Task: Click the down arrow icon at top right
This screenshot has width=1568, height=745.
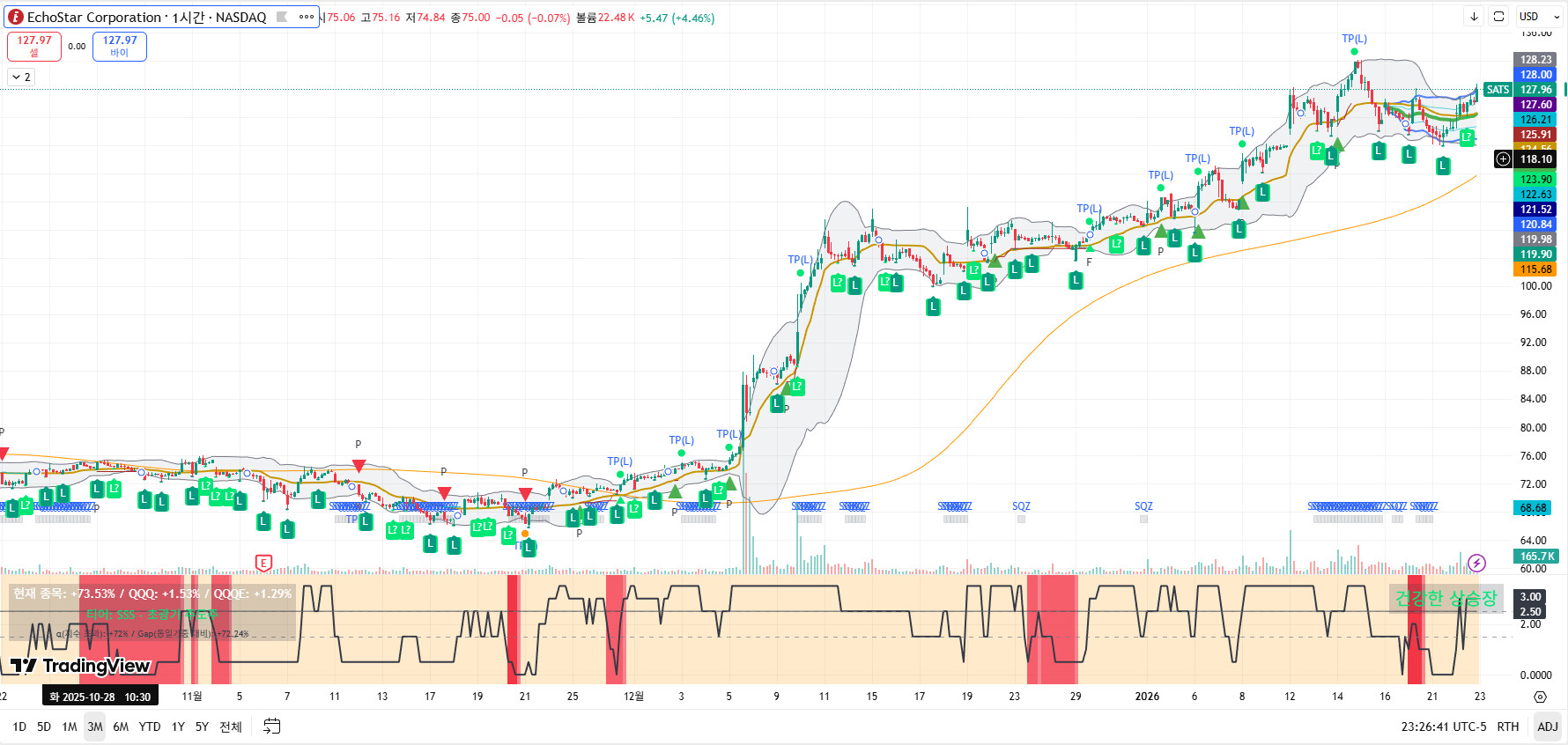Action: (1474, 17)
